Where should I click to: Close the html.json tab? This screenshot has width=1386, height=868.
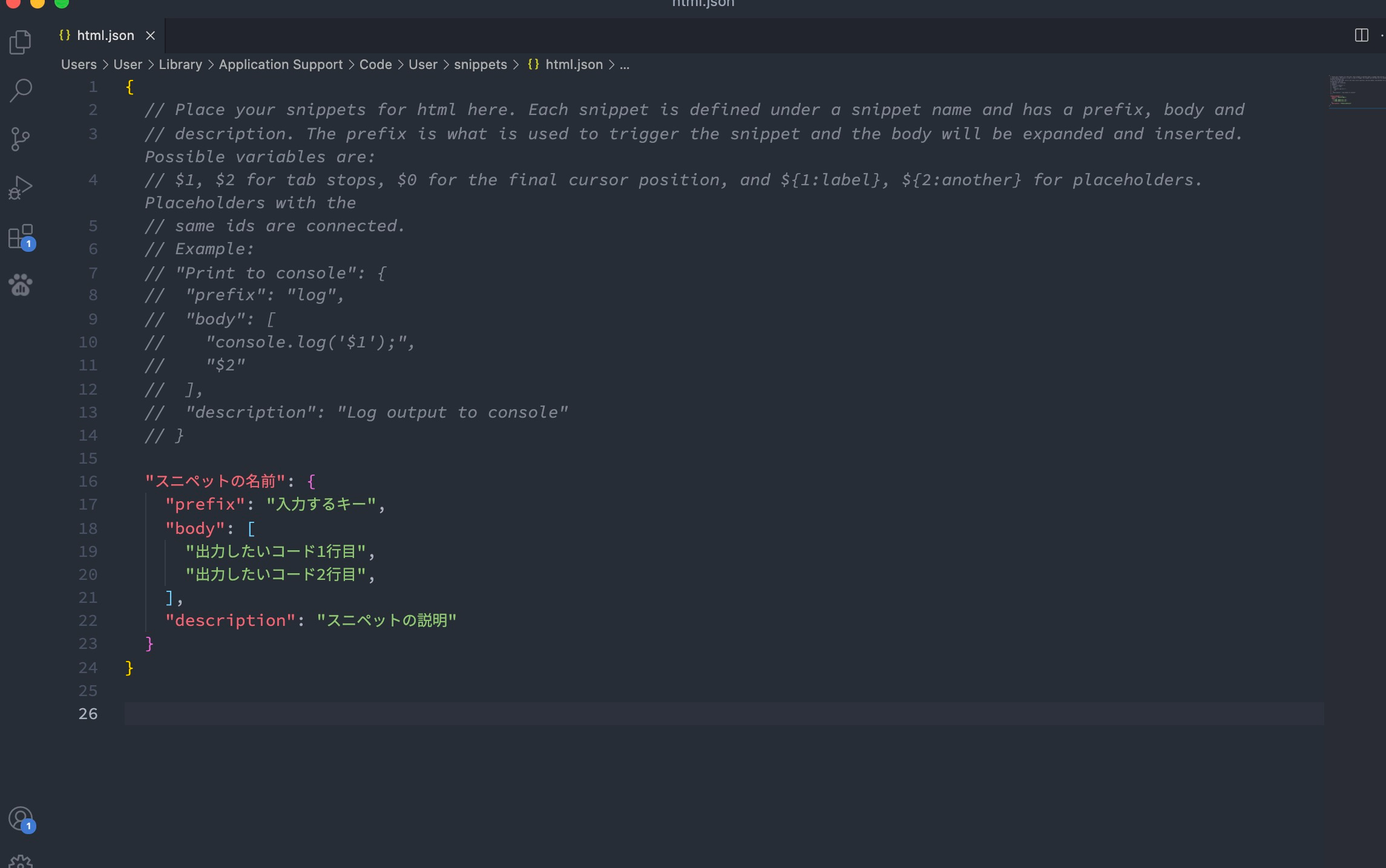[x=150, y=36]
